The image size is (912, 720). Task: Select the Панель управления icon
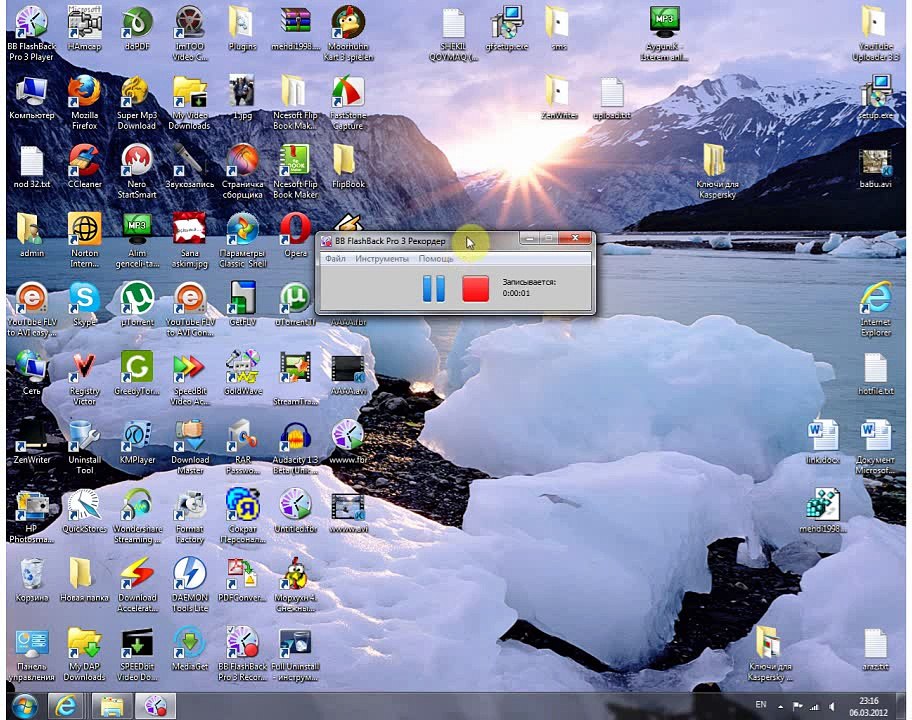(x=31, y=654)
